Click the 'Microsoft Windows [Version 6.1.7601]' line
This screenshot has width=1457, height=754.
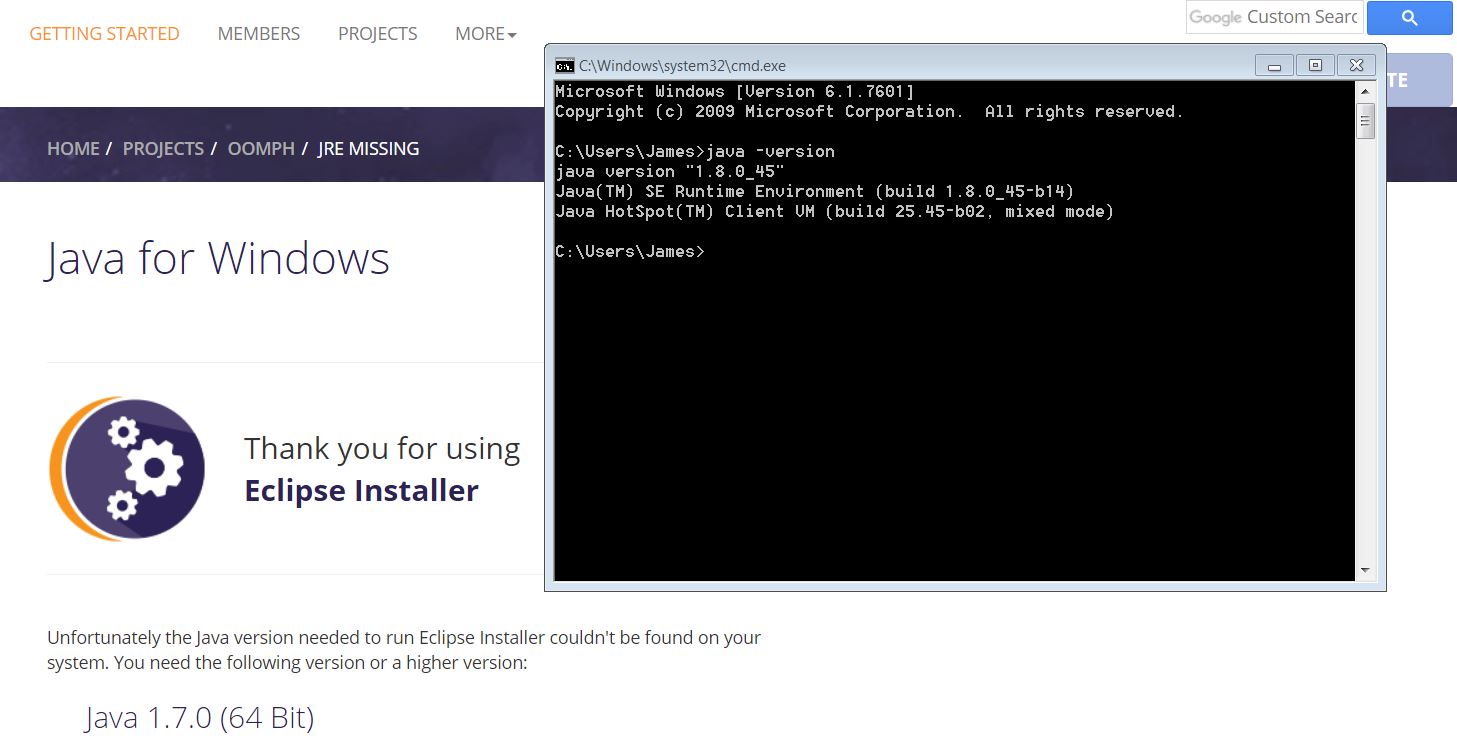[x=735, y=92]
